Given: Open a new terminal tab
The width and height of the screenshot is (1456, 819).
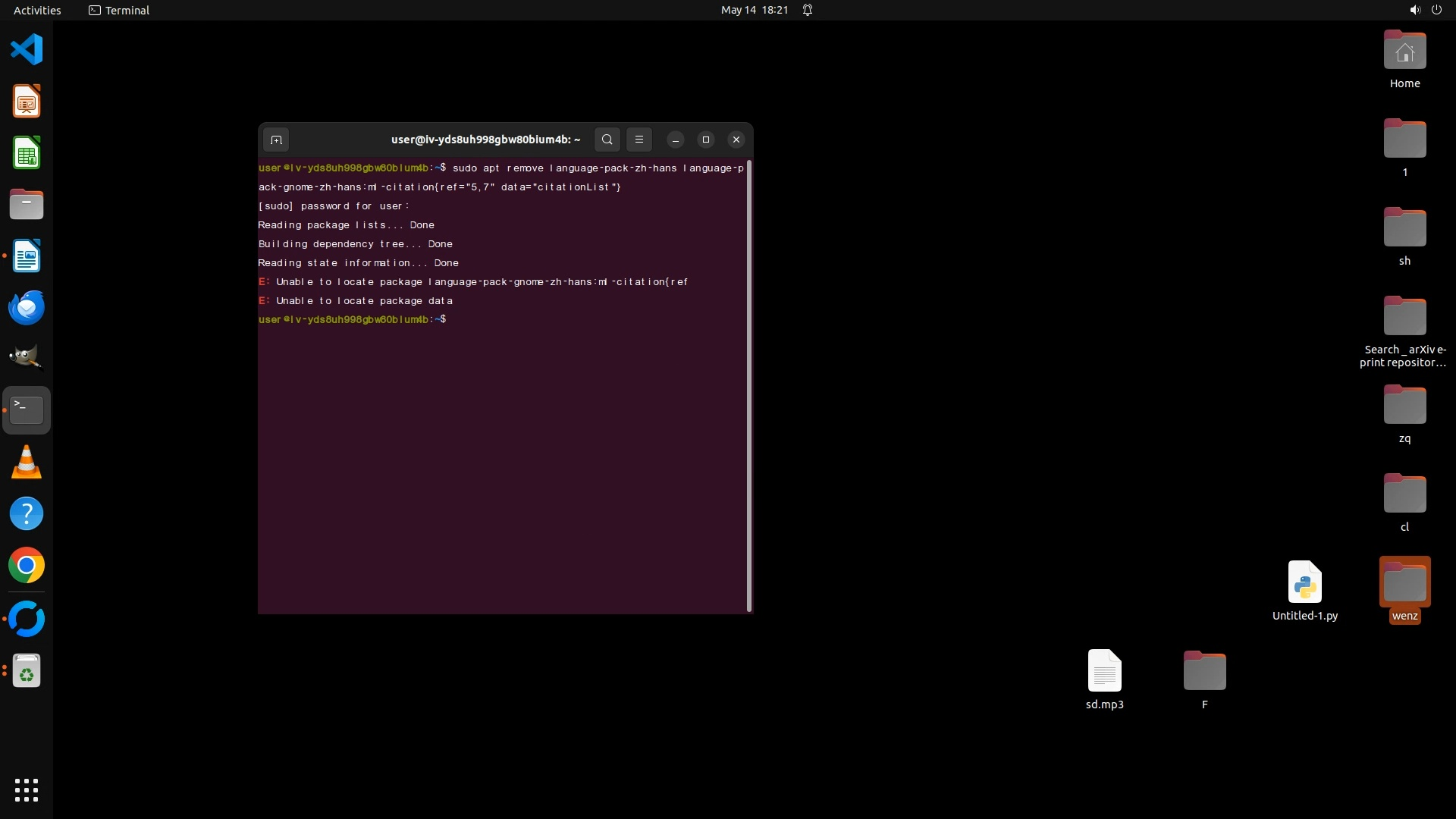Looking at the screenshot, I should (x=276, y=140).
